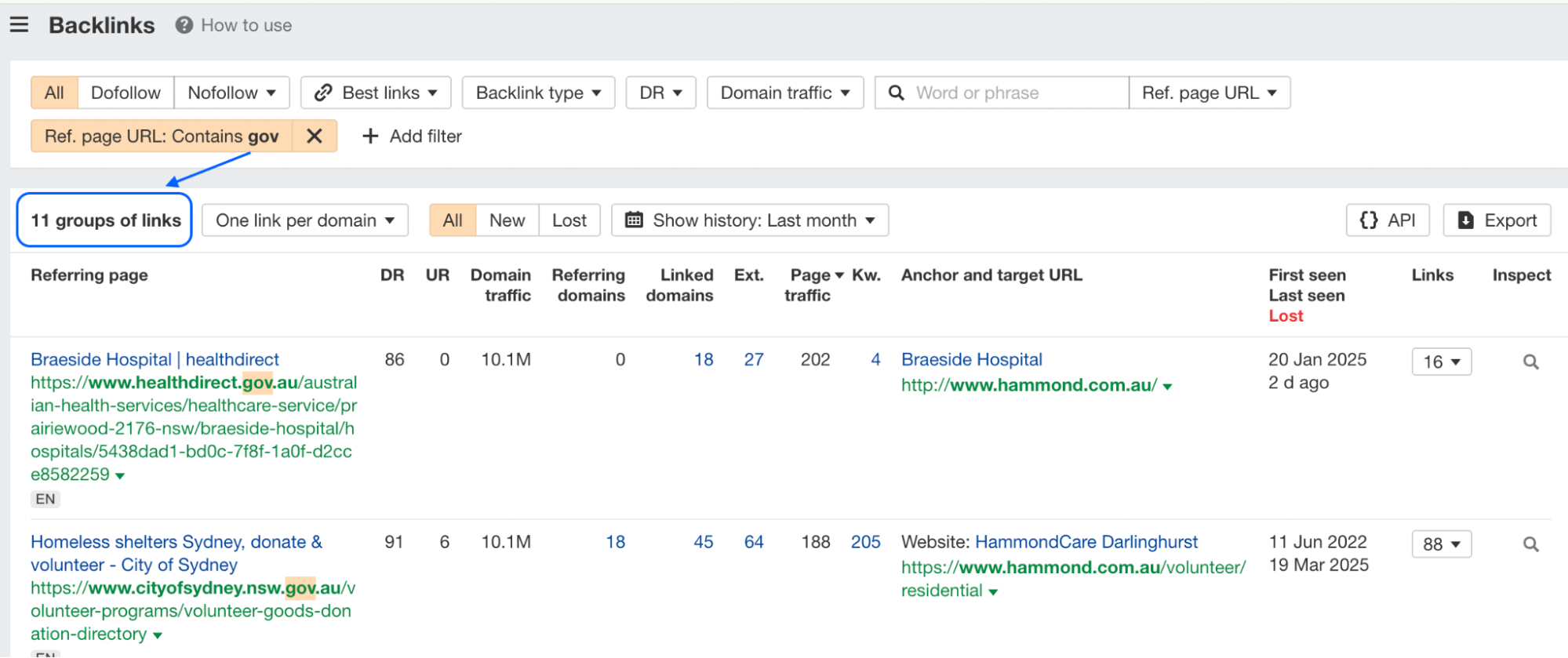Open the HammondCare Darlinghurst anchor link
The image size is (1568, 658).
click(1086, 542)
